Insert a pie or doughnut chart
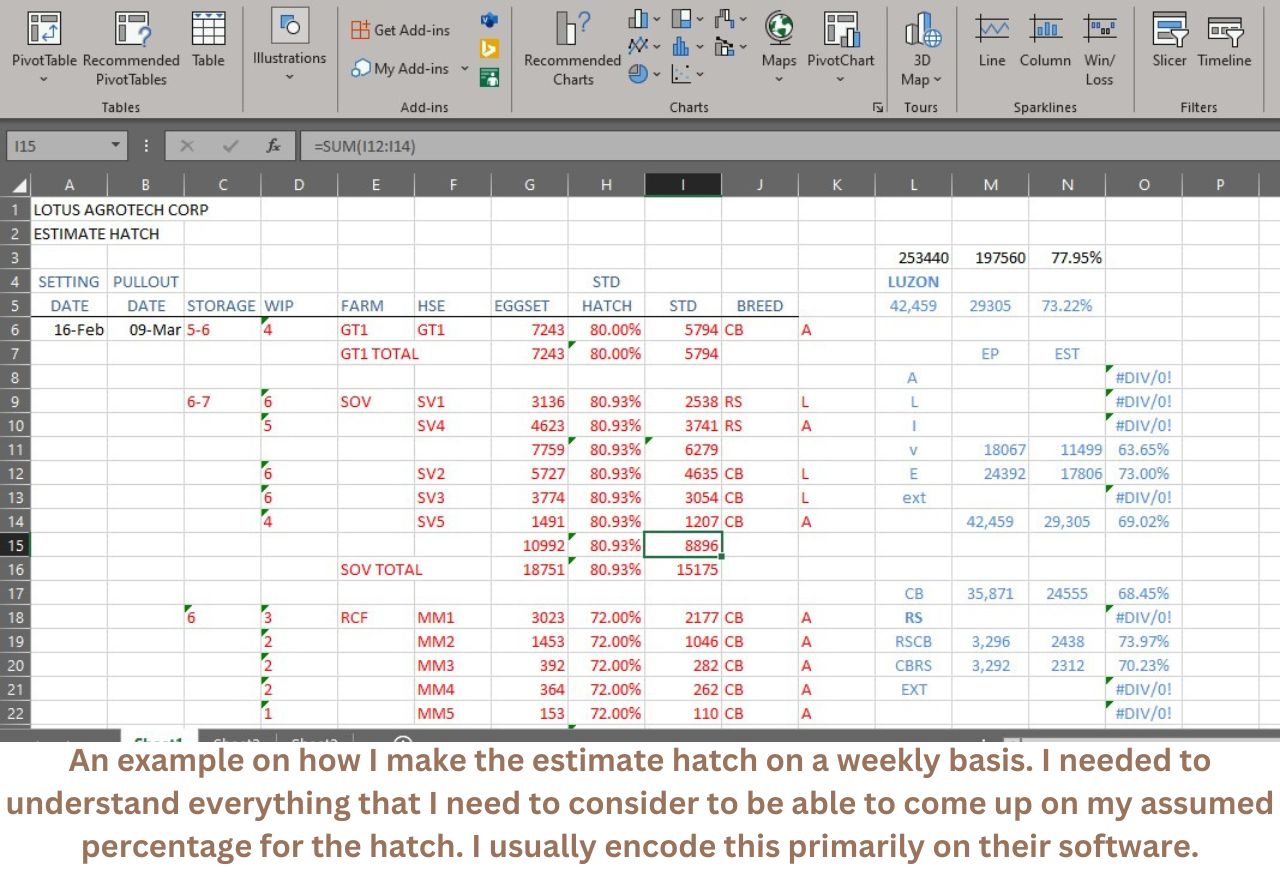Screen dimensions: 1280x885 tap(638, 73)
